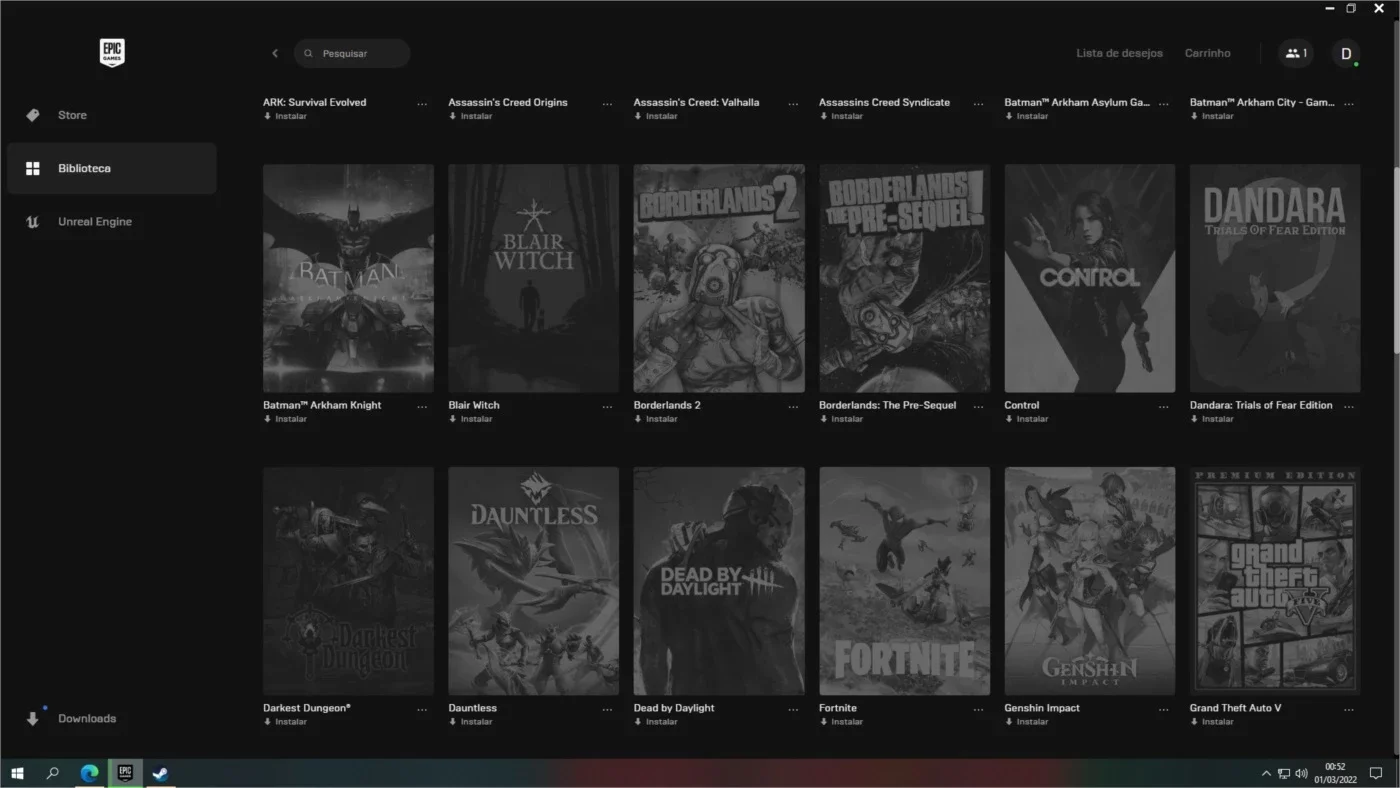The image size is (1400, 788).
Task: Select the Grand Theft Auto V cover
Action: [1275, 581]
